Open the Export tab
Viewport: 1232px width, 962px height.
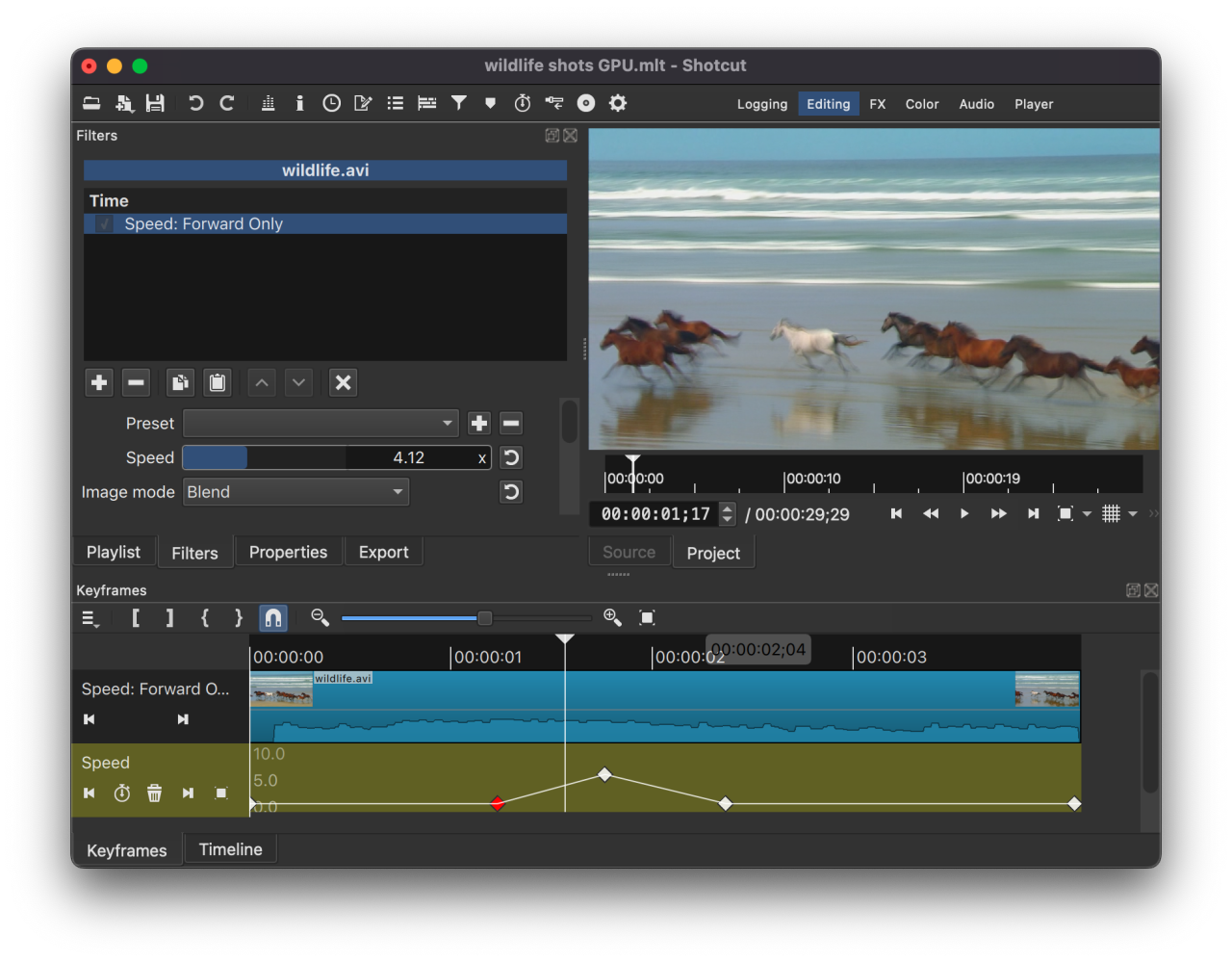point(383,552)
